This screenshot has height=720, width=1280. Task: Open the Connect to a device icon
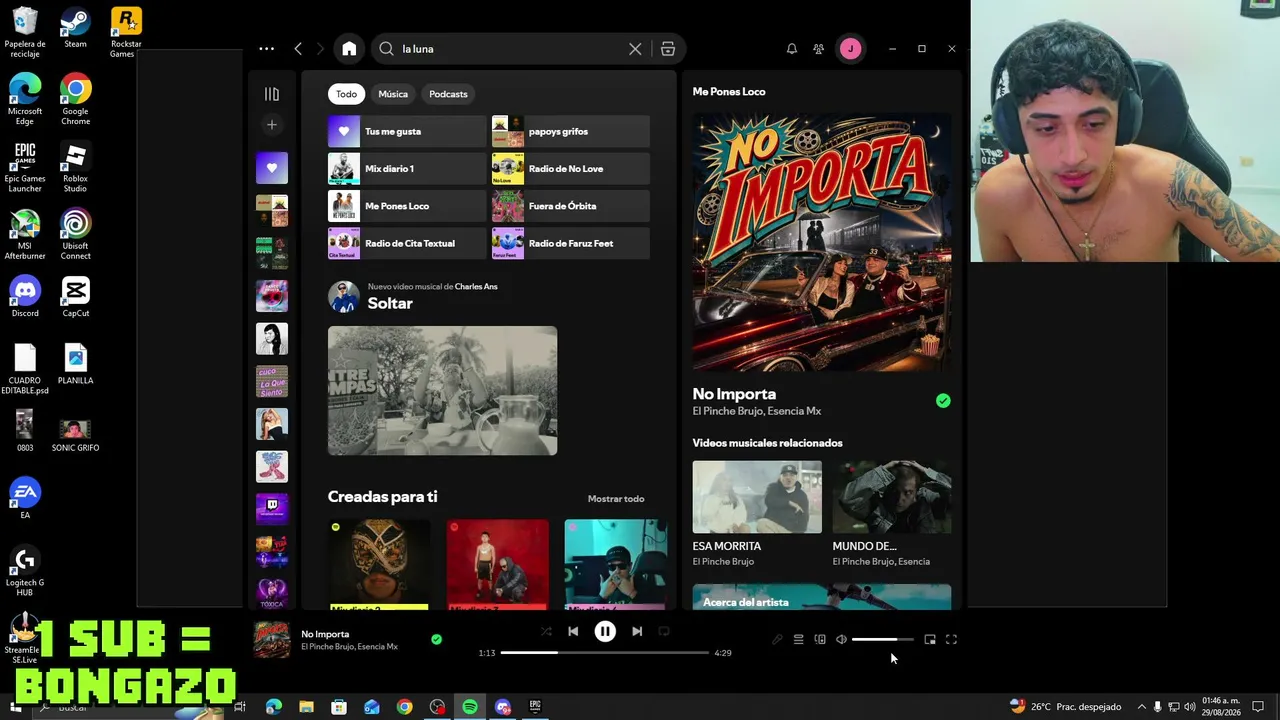tap(820, 639)
